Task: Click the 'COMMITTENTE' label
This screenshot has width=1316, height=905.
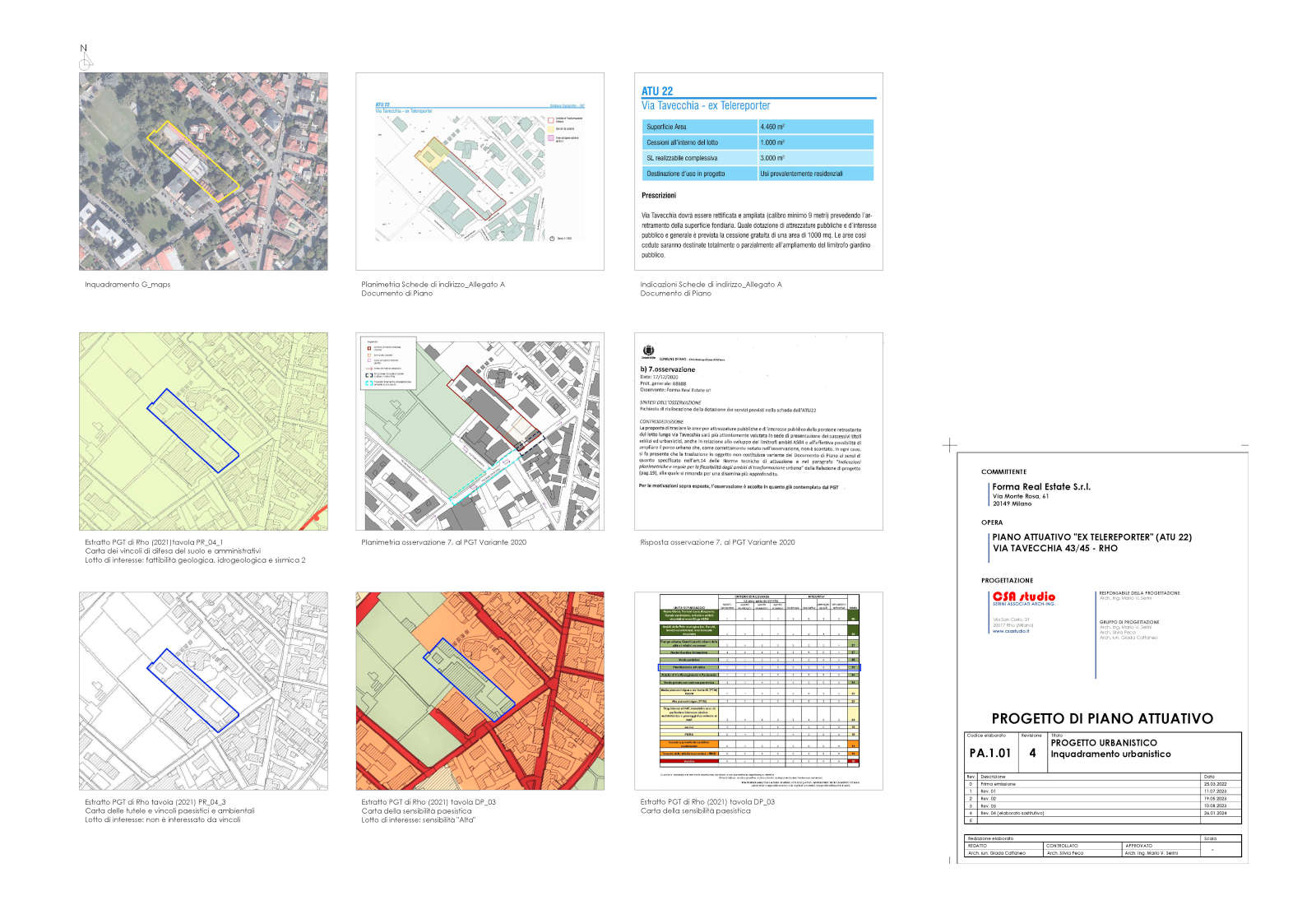Action: pyautogui.click(x=1003, y=472)
